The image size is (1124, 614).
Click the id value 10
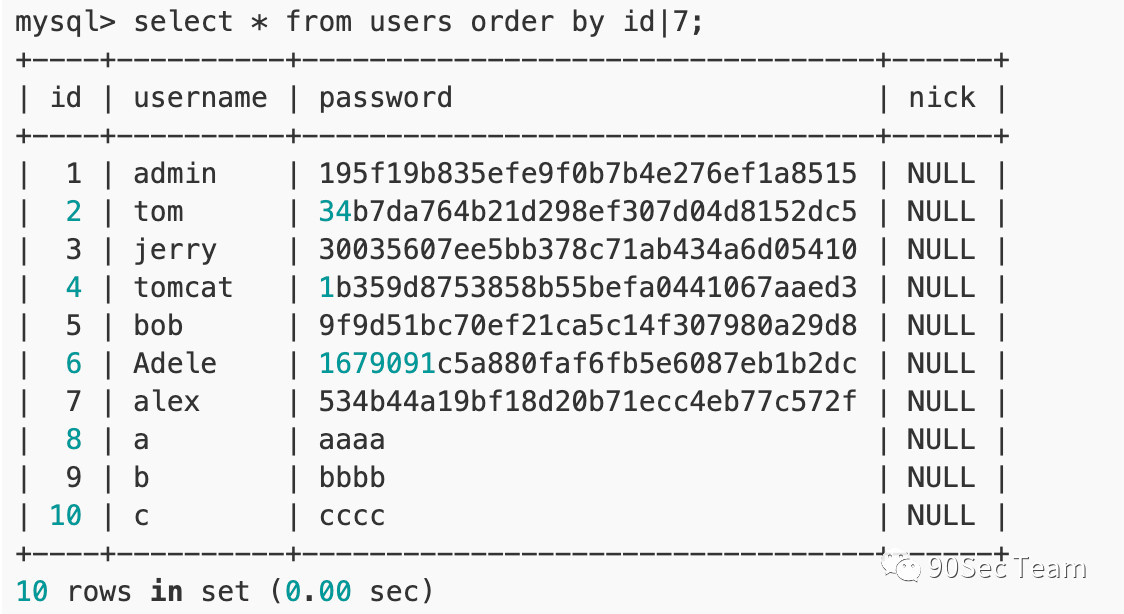point(66,515)
